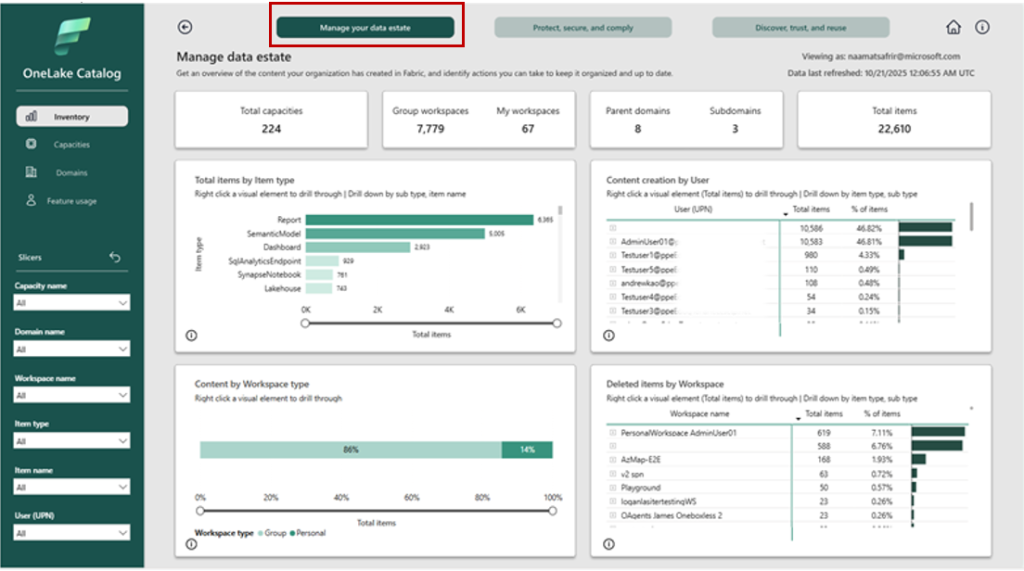The height and width of the screenshot is (571, 1024).
Task: Open info icon in Content by Workspace type
Action: click(x=191, y=544)
